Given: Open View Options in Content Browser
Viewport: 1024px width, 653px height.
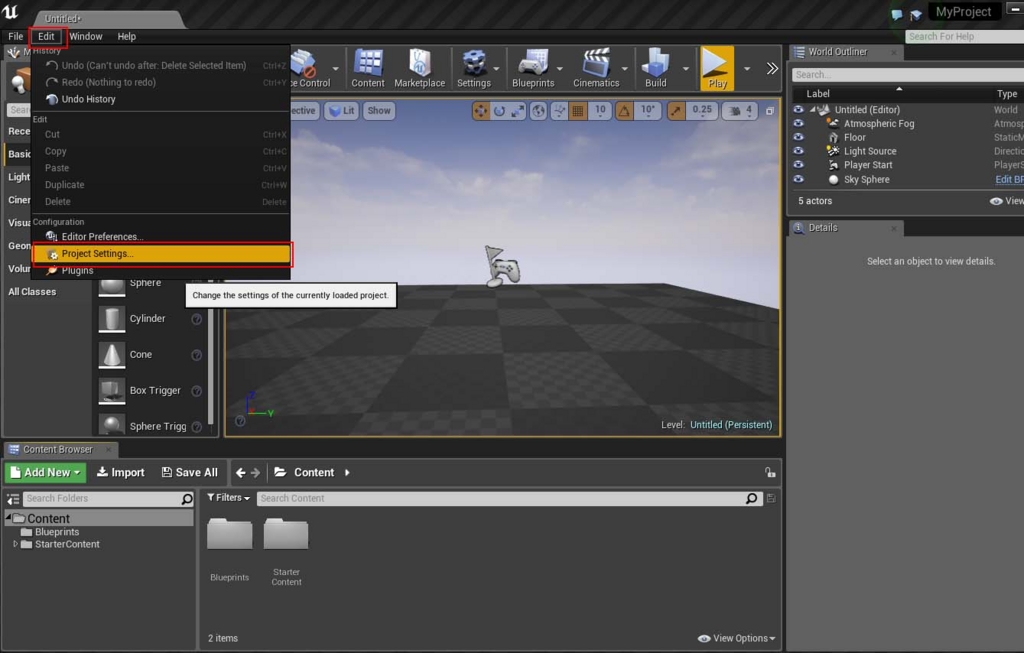Looking at the screenshot, I should (737, 638).
